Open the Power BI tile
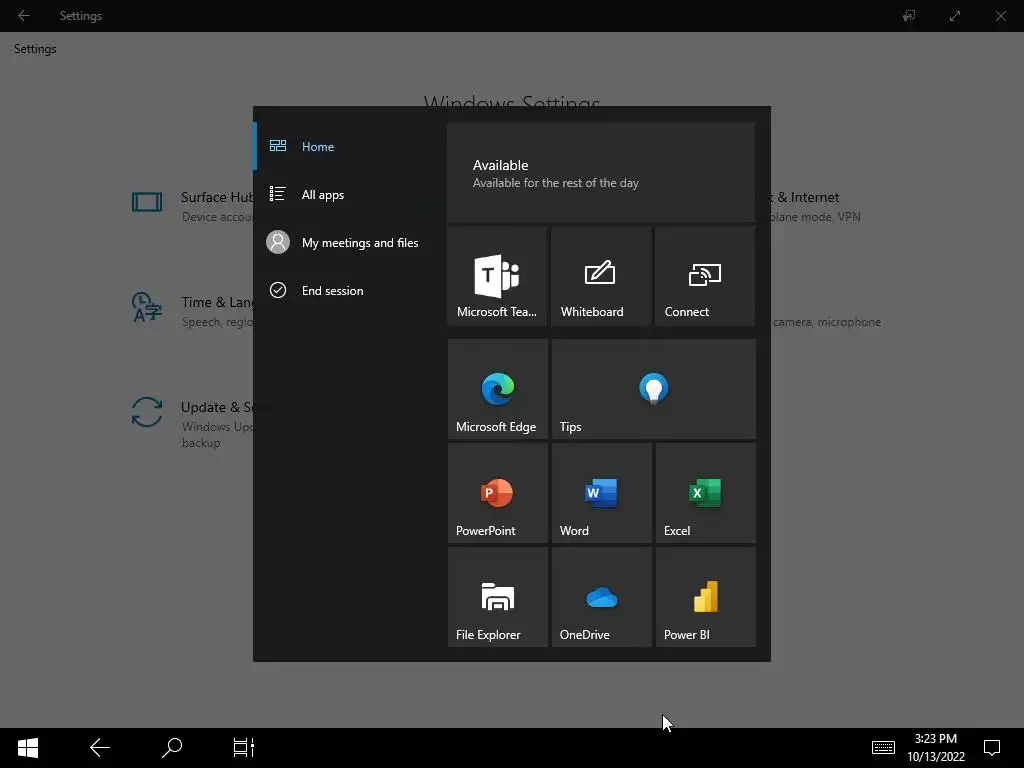This screenshot has width=1024, height=768. click(705, 597)
